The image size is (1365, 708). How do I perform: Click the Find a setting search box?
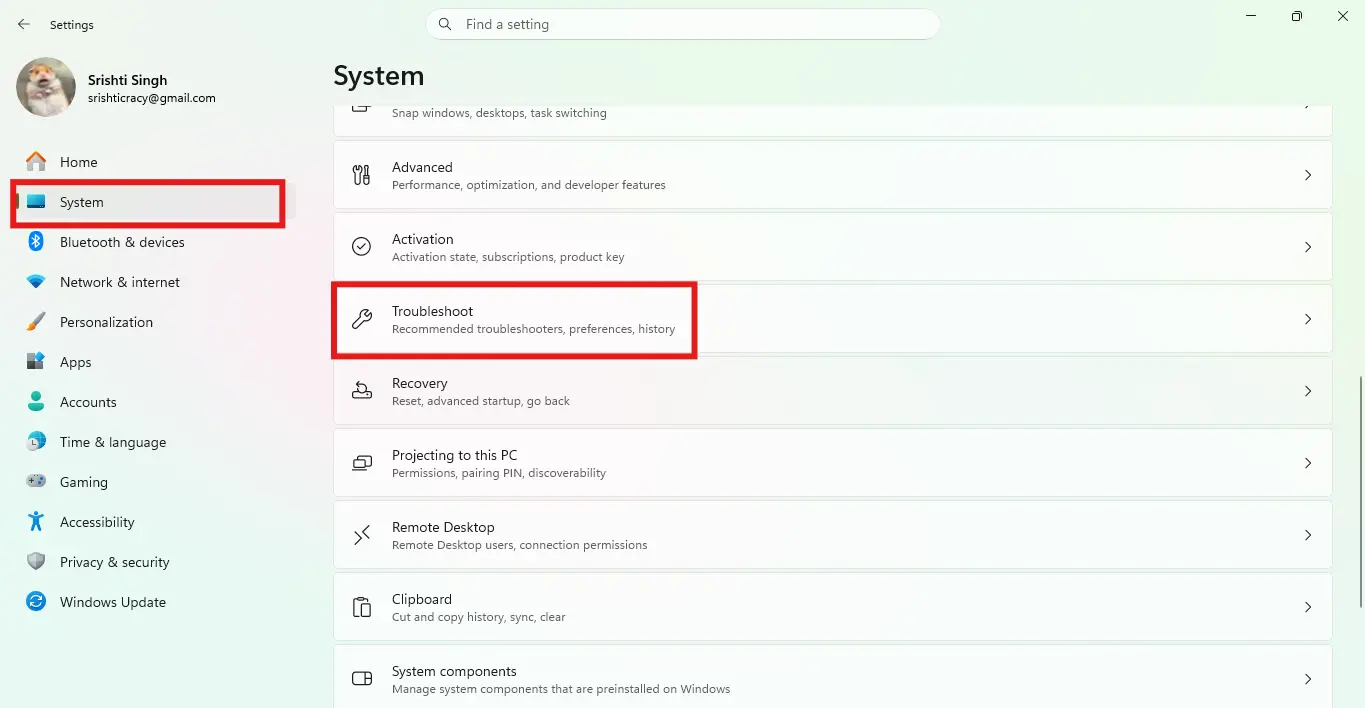pyautogui.click(x=683, y=23)
